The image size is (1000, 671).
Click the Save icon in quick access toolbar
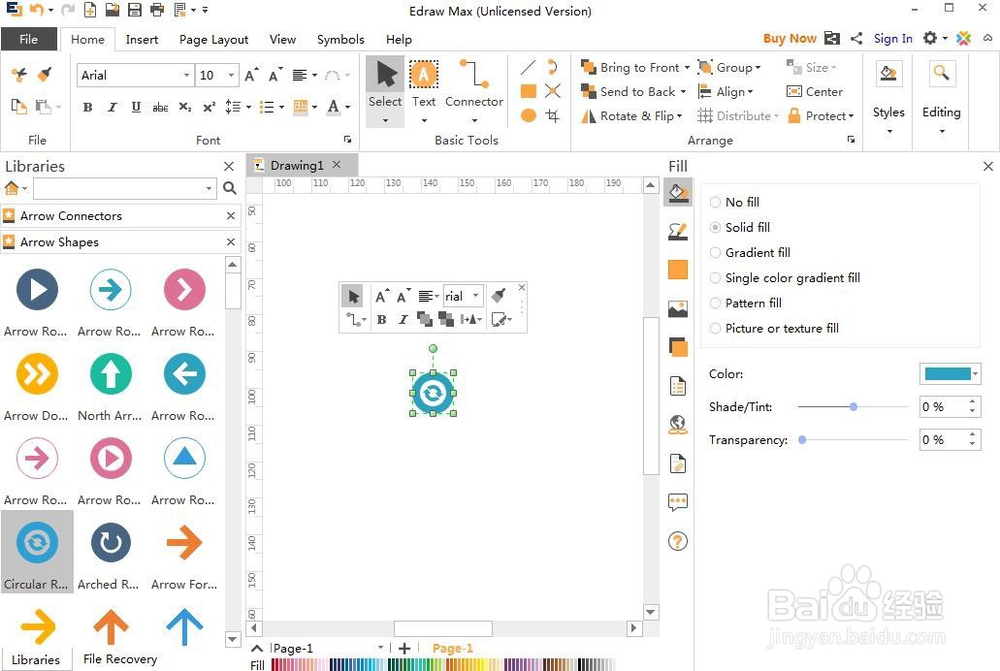tap(134, 10)
